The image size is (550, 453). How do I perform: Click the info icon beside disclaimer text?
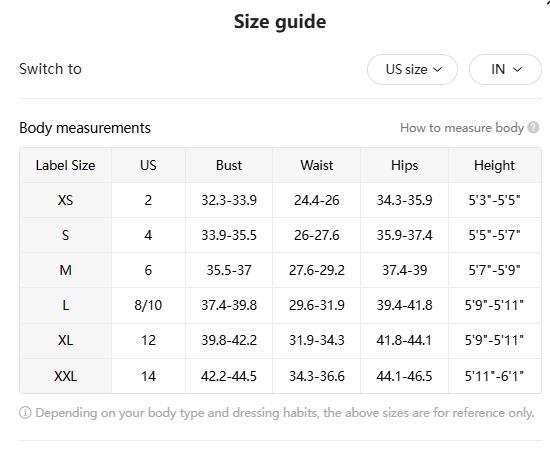pyautogui.click(x=25, y=412)
